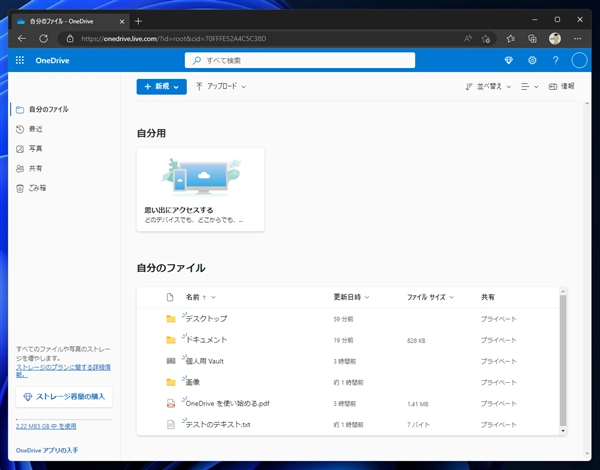The height and width of the screenshot is (470, 600).
Task: Click the OneDrive header title
Action: click(x=52, y=60)
